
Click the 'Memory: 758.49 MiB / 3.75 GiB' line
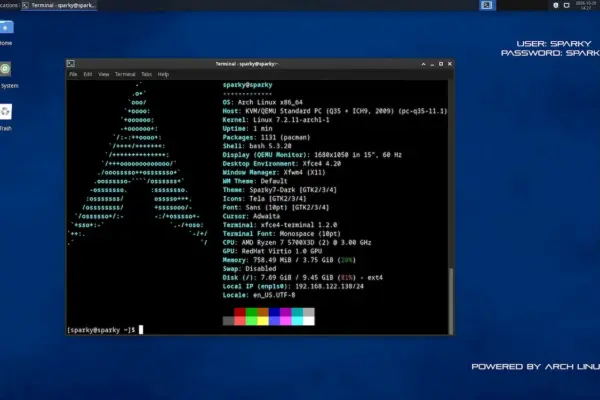[x=289, y=260]
